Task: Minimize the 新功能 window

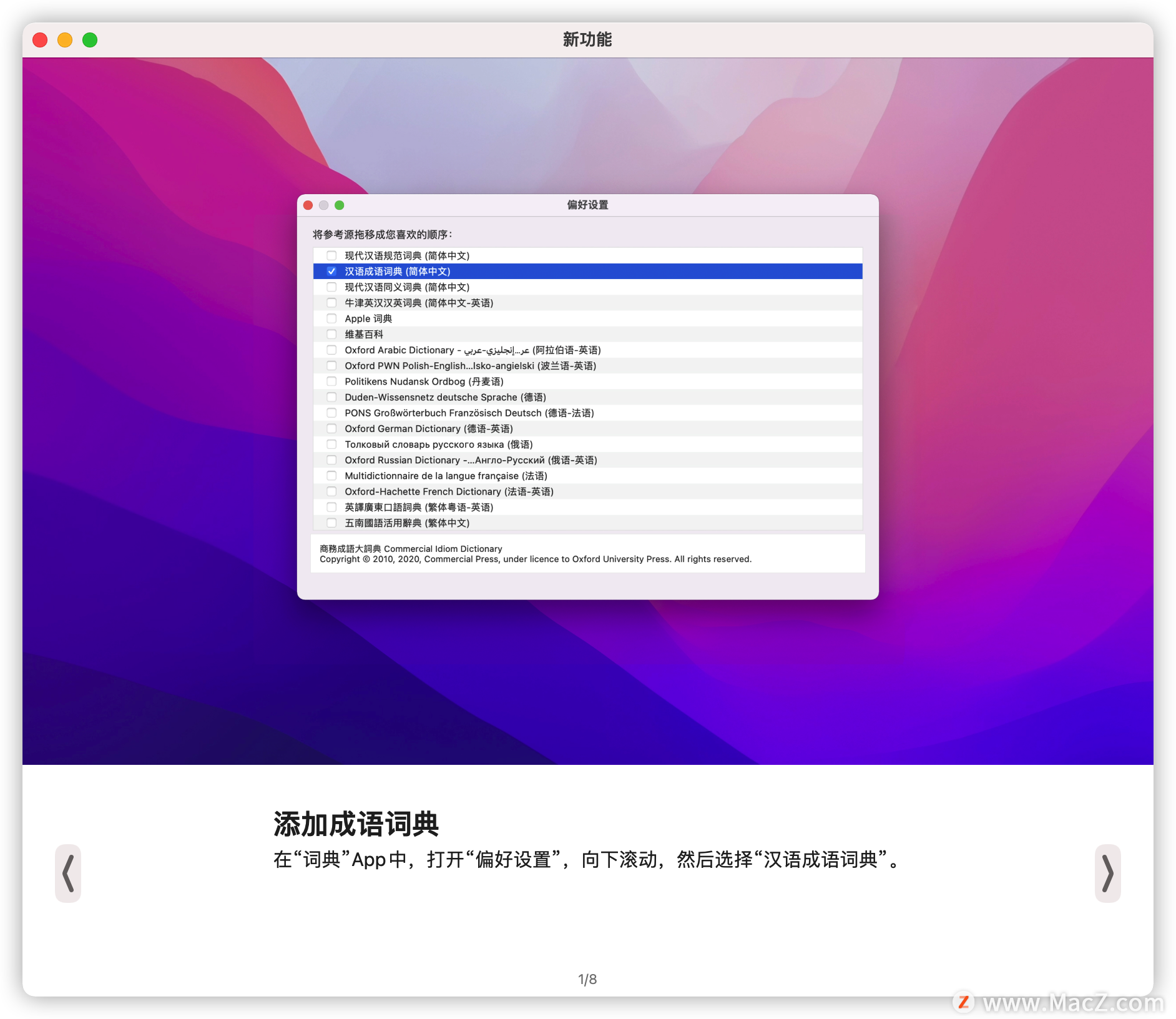Action: (x=65, y=40)
